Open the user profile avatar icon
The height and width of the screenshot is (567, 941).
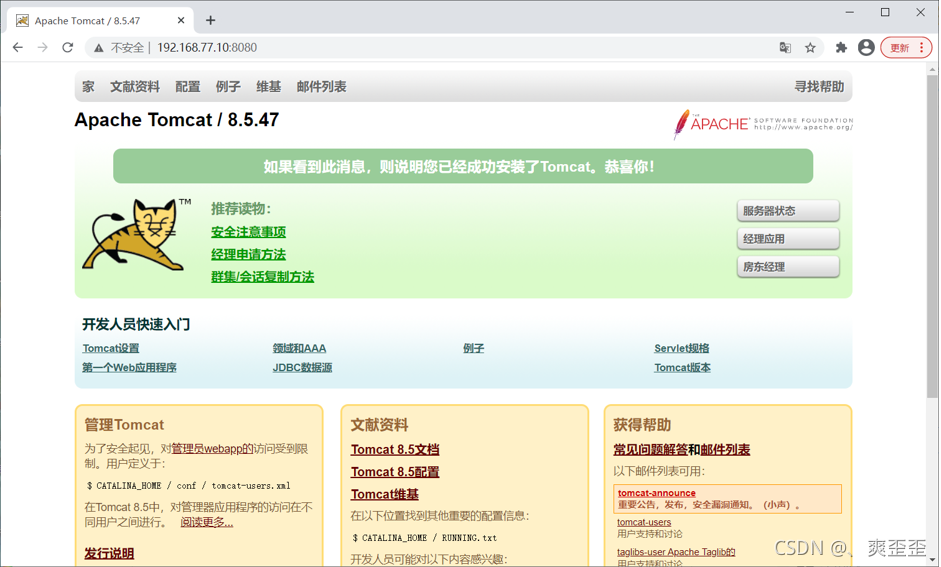coord(866,47)
